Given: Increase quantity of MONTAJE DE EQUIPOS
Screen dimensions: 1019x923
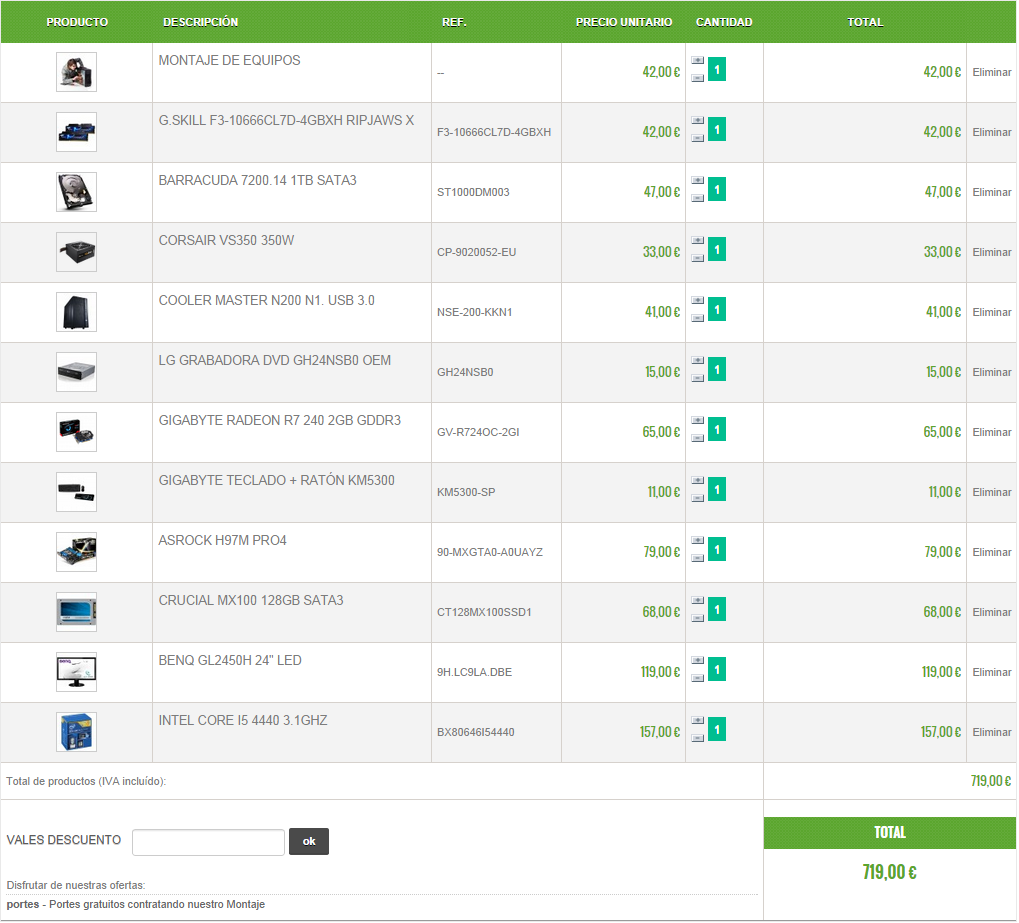Looking at the screenshot, I should [x=697, y=60].
